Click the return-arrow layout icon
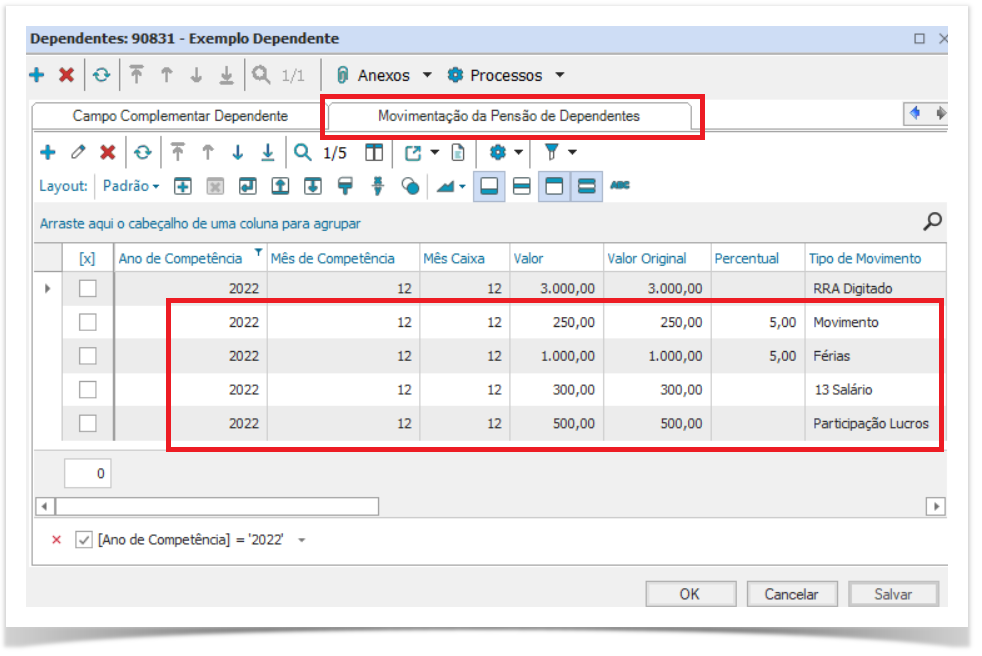This screenshot has width=982, height=656. (247, 186)
